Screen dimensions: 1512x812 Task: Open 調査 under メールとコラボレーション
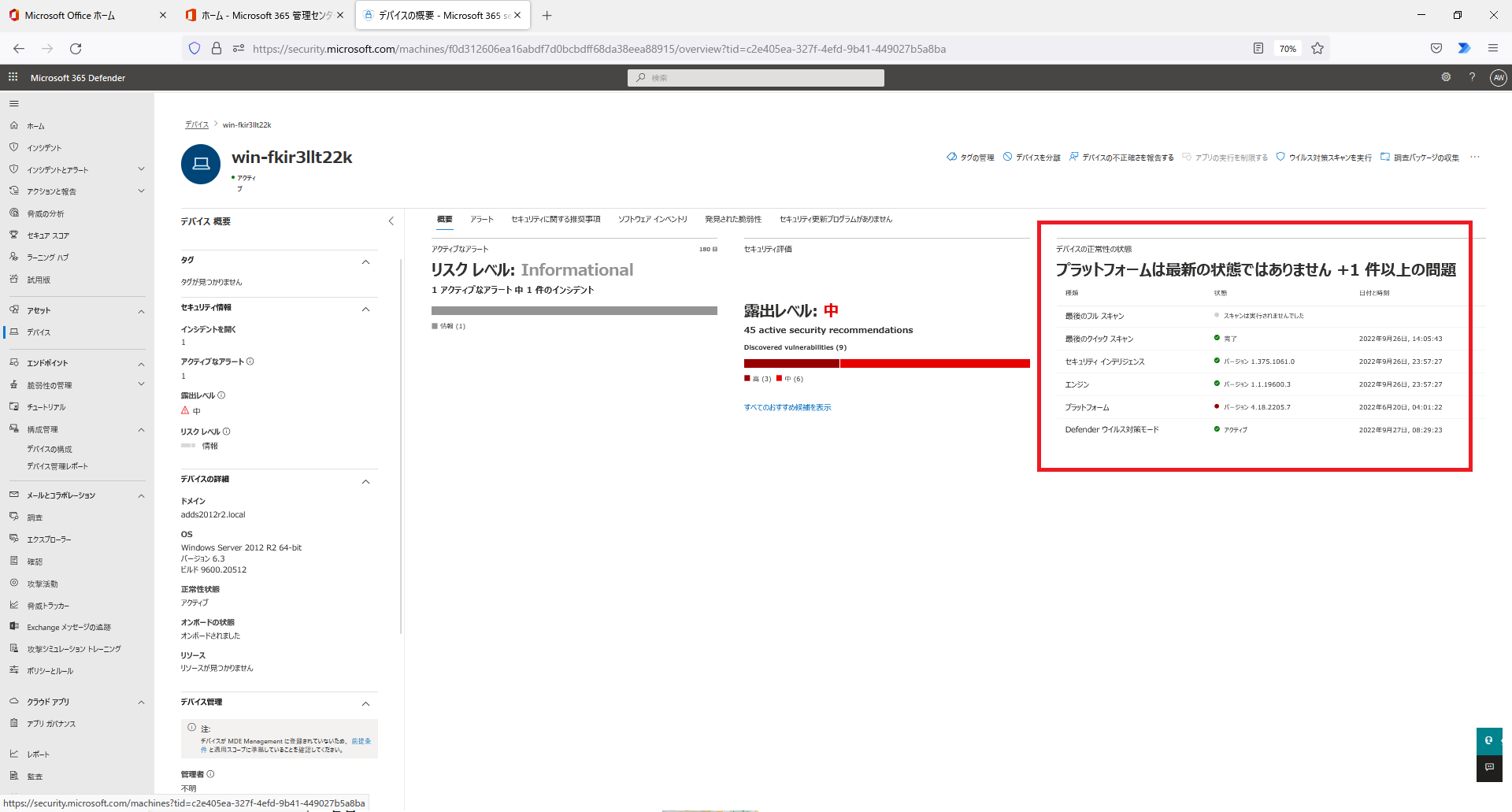click(35, 517)
